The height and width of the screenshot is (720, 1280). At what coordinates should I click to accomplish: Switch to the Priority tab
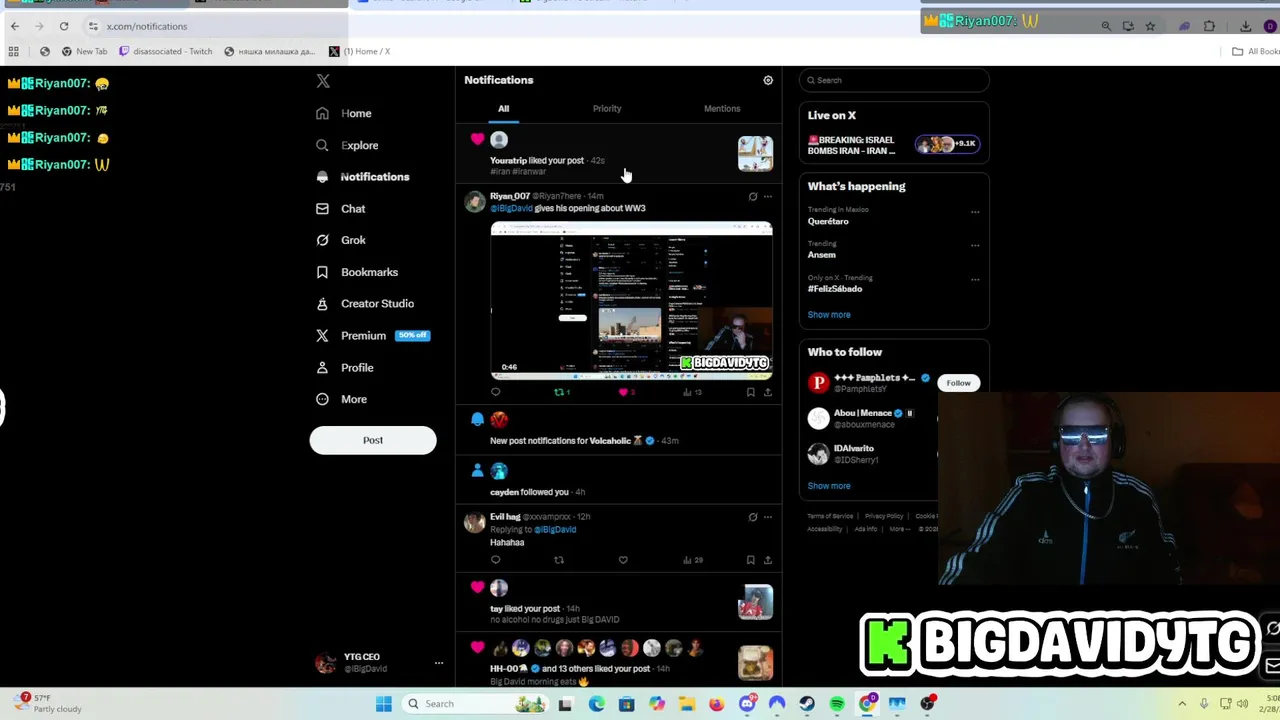click(607, 109)
